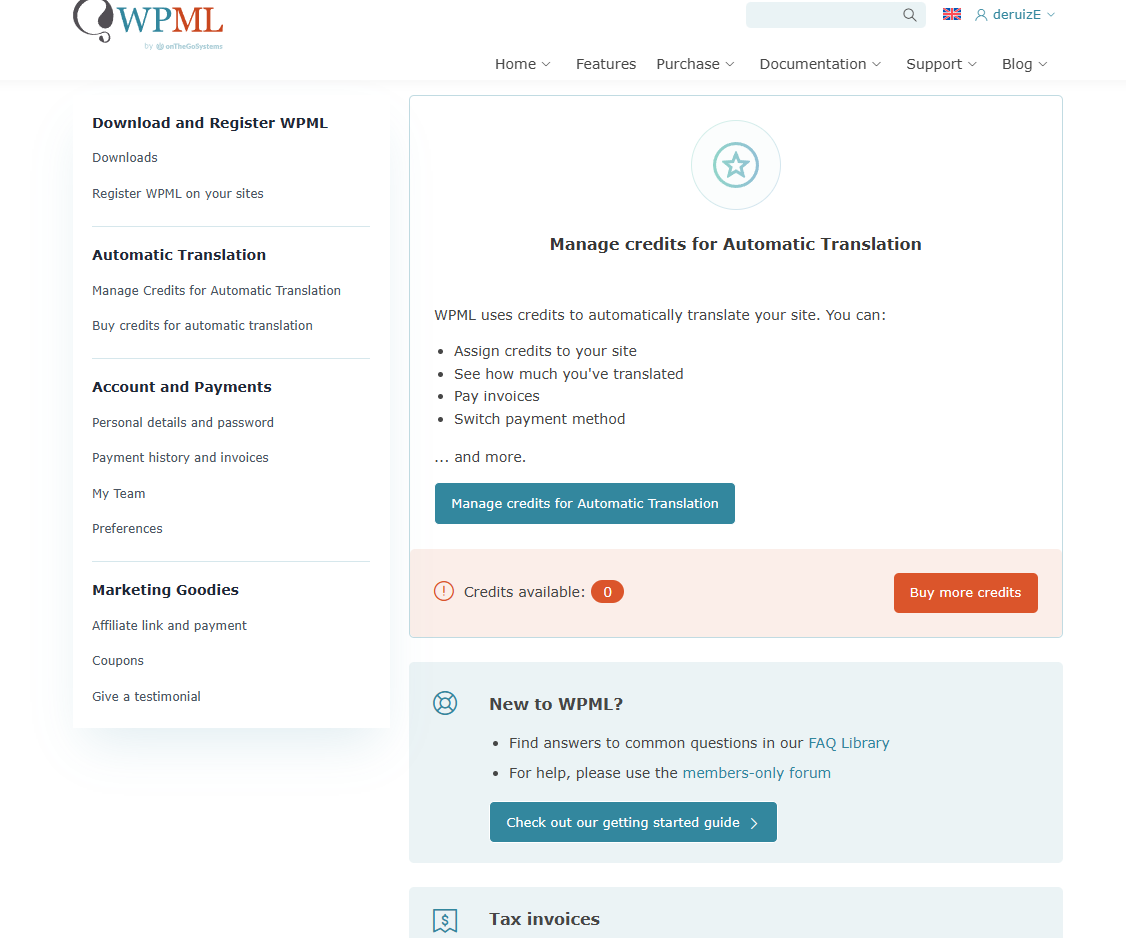
Task: Click the Assign credits to your site text
Action: pos(545,350)
